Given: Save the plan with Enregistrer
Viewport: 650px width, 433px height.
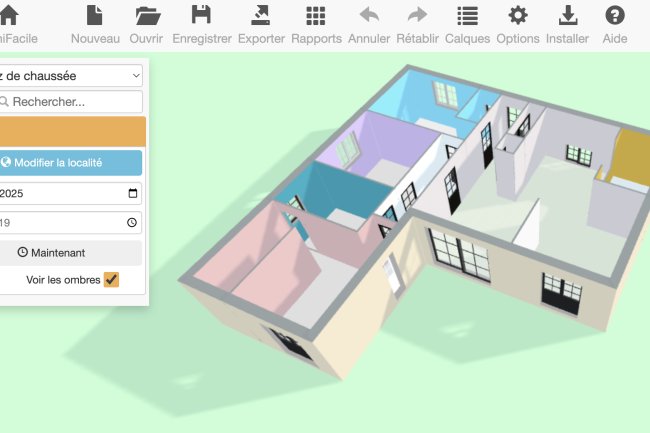Looking at the screenshot, I should coord(201,25).
